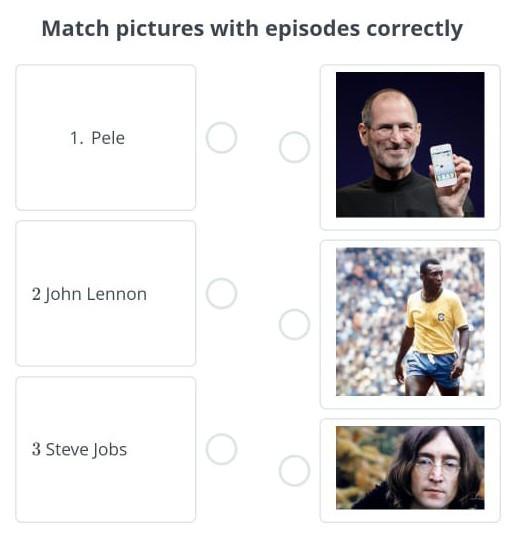Choose the connector circle next to long-haired man photo

pos(294,470)
